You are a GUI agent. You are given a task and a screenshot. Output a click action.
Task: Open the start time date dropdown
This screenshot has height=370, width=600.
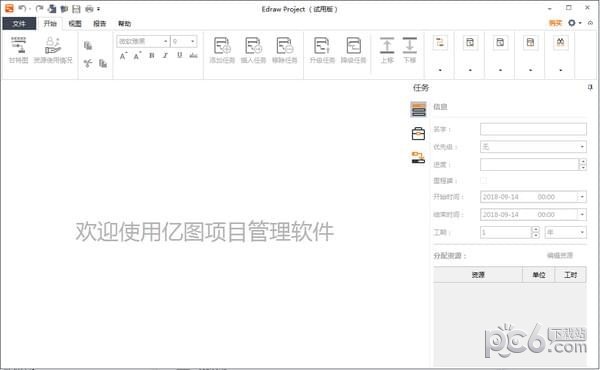(582, 197)
